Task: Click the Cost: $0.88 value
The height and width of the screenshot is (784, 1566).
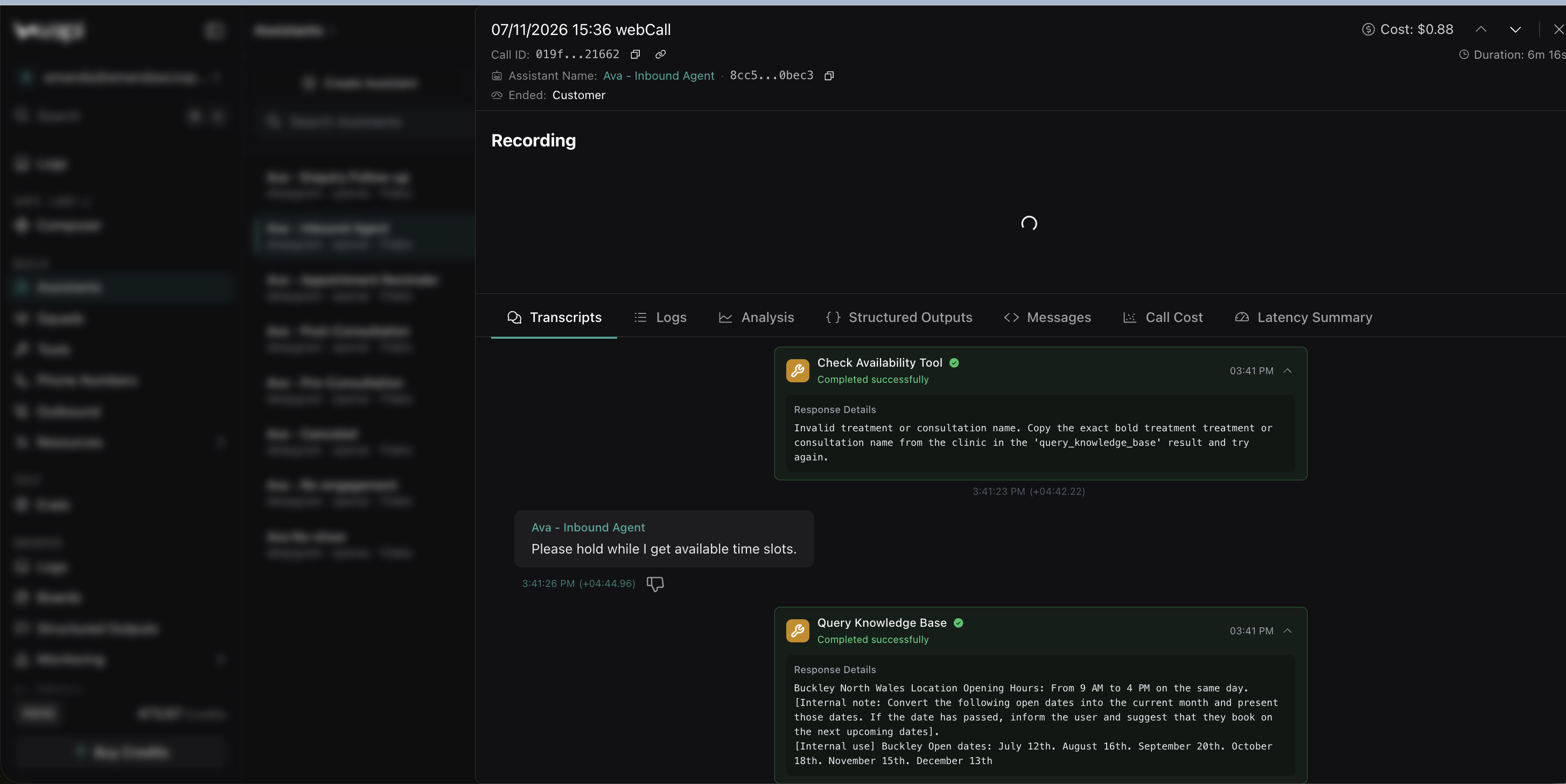Action: (1416, 29)
